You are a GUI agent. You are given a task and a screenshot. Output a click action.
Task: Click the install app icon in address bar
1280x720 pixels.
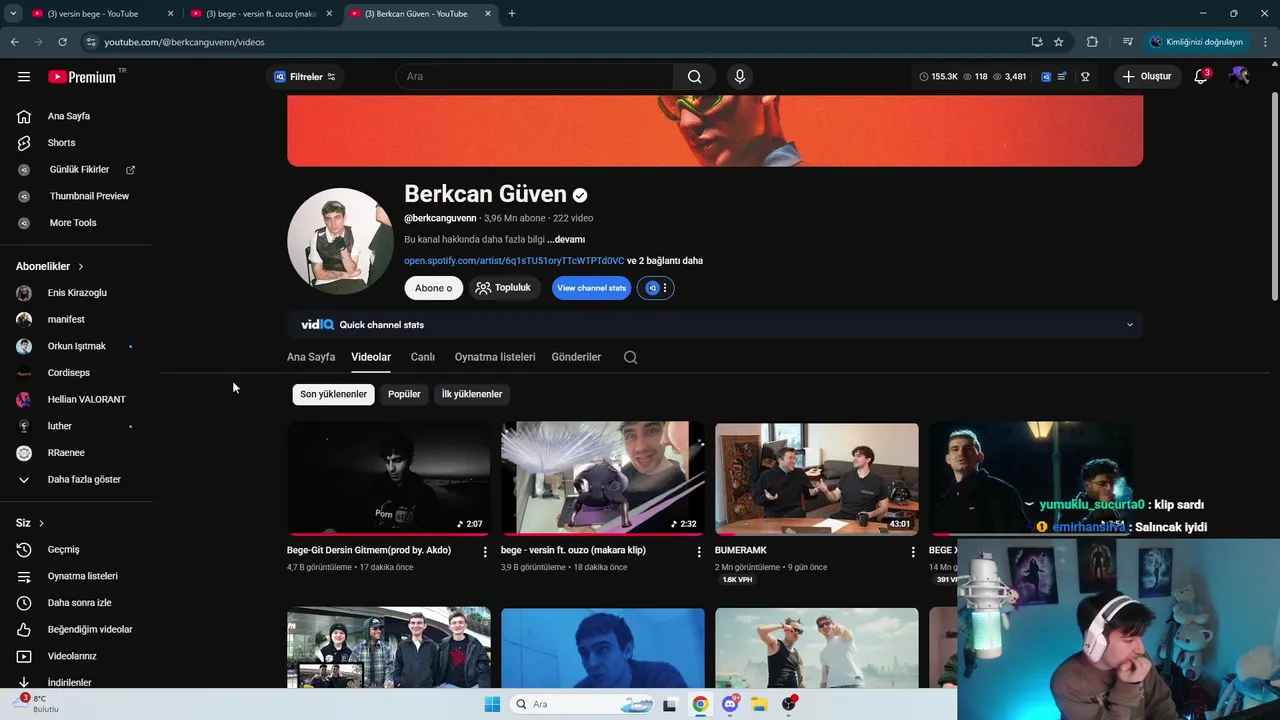[x=1037, y=42]
